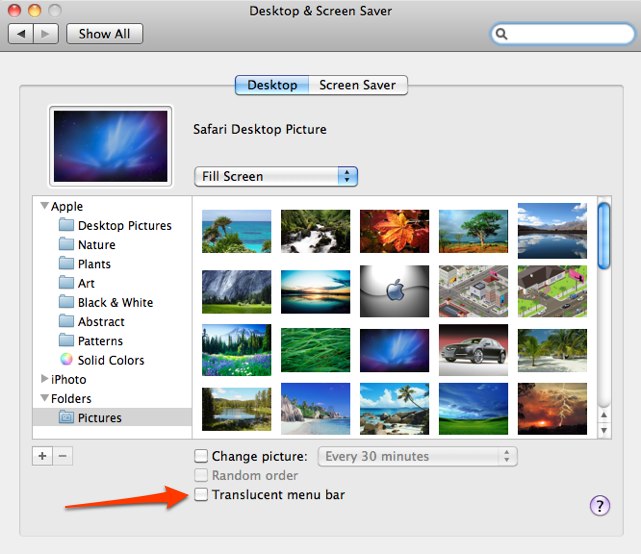The width and height of the screenshot is (641, 554).
Task: Choose the blue aurora wallpaper in the grid
Action: click(394, 350)
